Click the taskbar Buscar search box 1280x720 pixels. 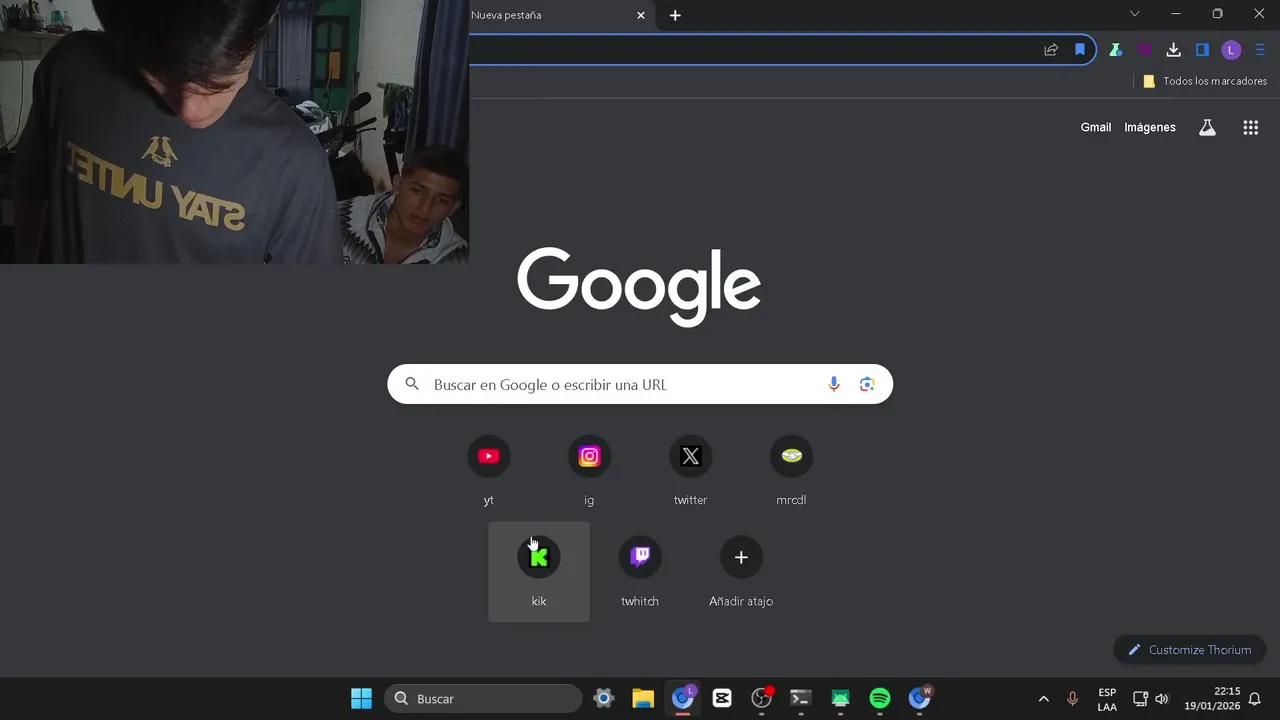point(483,699)
